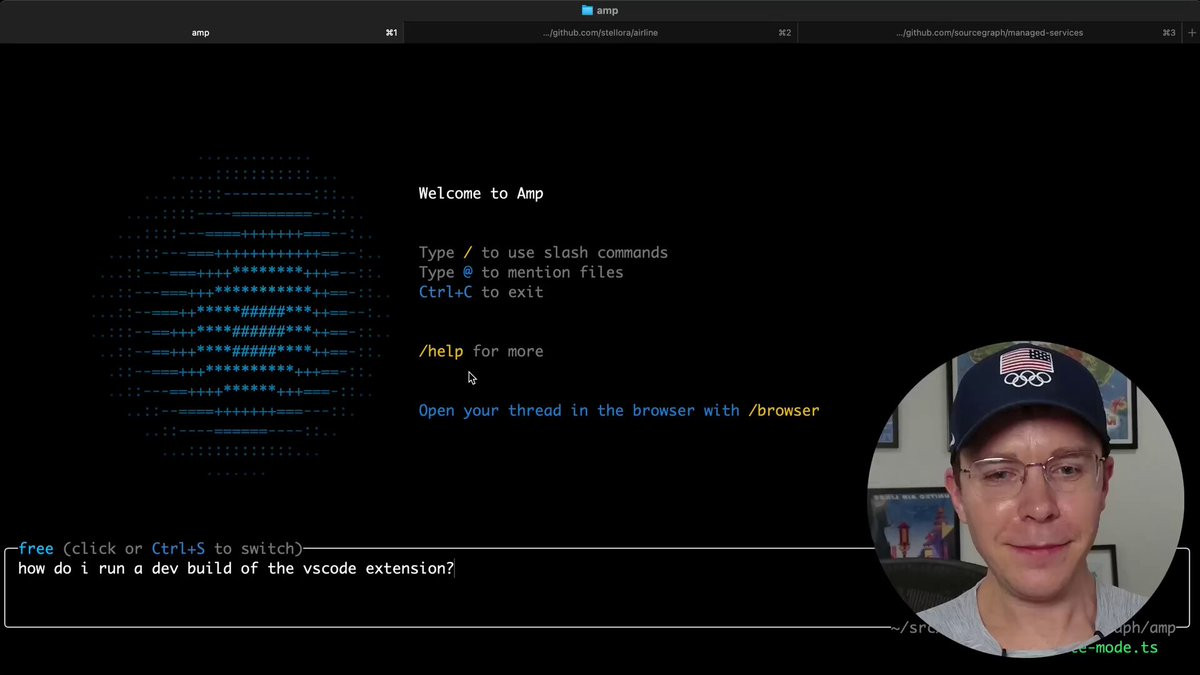The width and height of the screenshot is (1200, 675).
Task: Open a new terminal tab with plus
Action: point(1191,33)
